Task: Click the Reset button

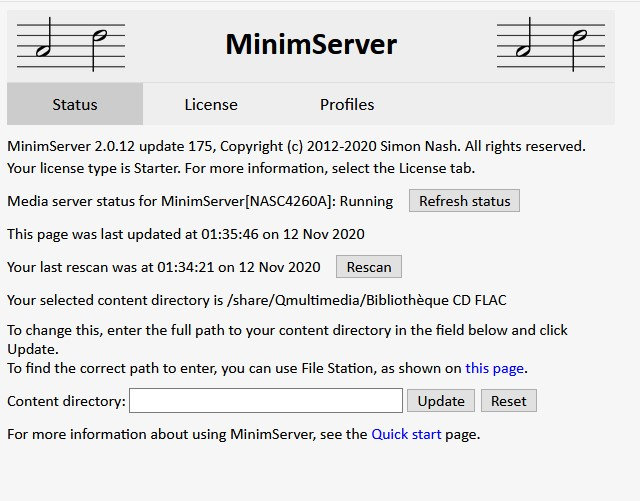Action: click(x=509, y=401)
